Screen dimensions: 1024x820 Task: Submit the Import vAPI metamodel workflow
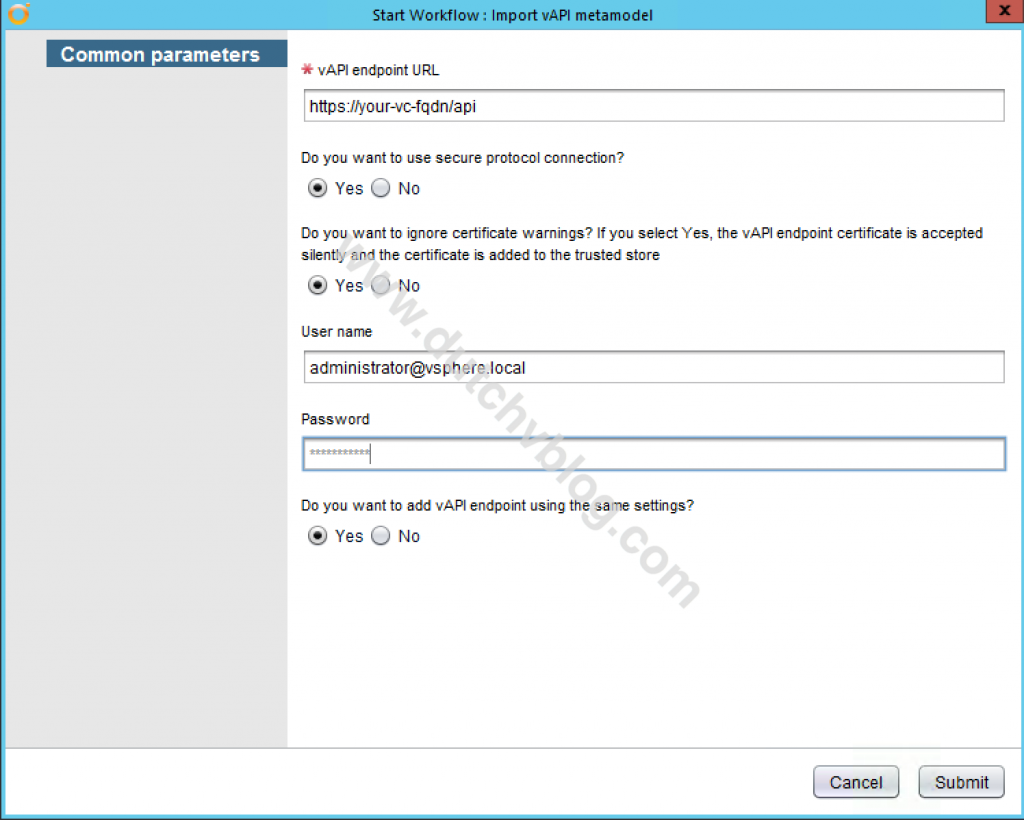coord(960,782)
